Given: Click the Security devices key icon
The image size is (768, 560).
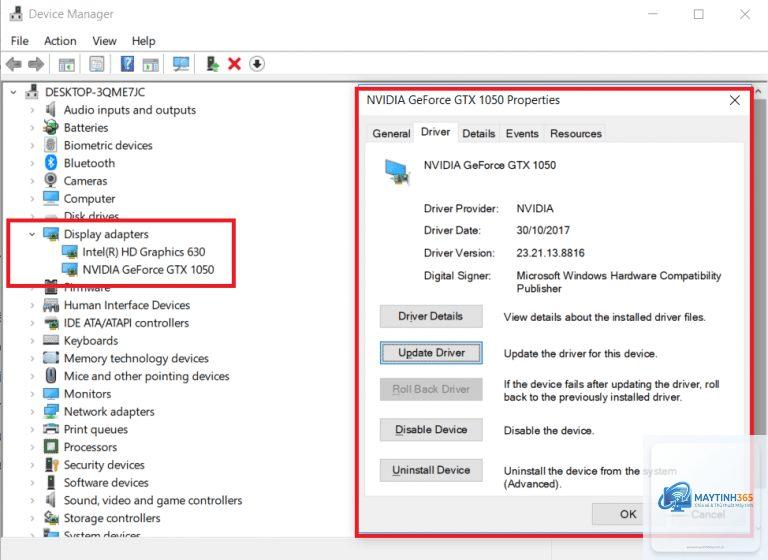Looking at the screenshot, I should coord(51,464).
